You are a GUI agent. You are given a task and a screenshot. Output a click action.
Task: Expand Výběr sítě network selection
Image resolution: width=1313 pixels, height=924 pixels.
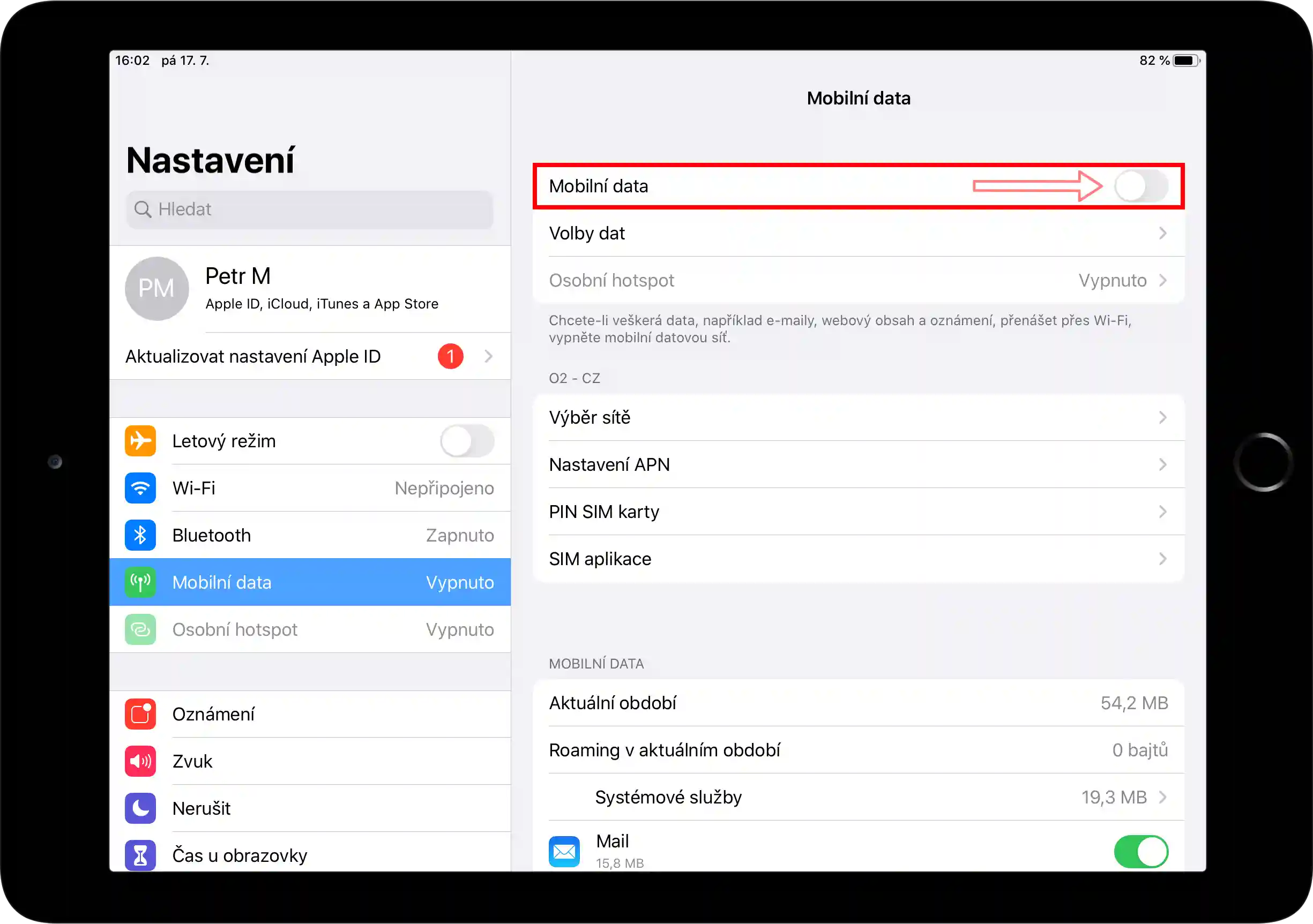858,417
